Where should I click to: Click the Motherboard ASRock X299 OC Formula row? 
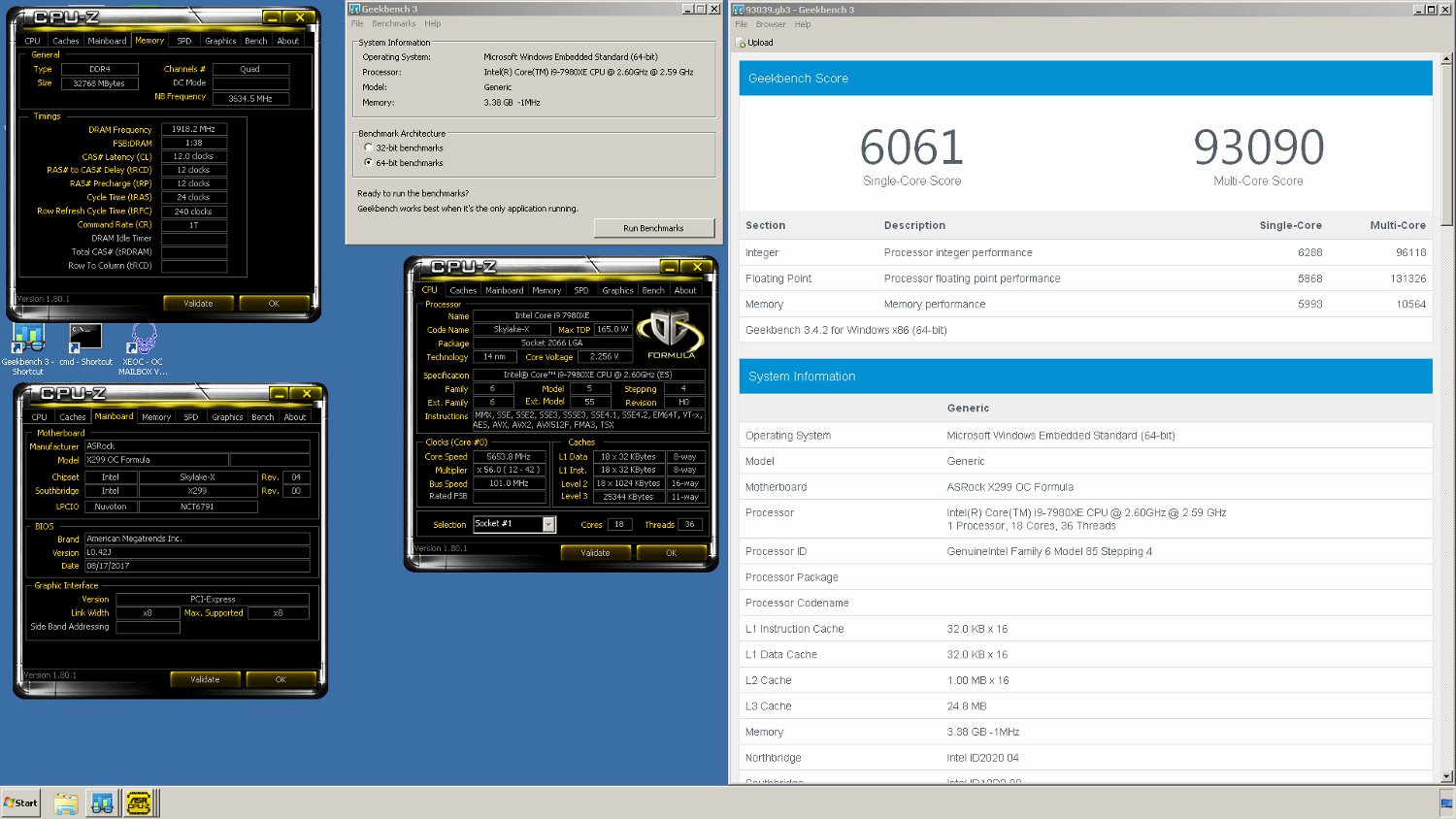(1085, 487)
